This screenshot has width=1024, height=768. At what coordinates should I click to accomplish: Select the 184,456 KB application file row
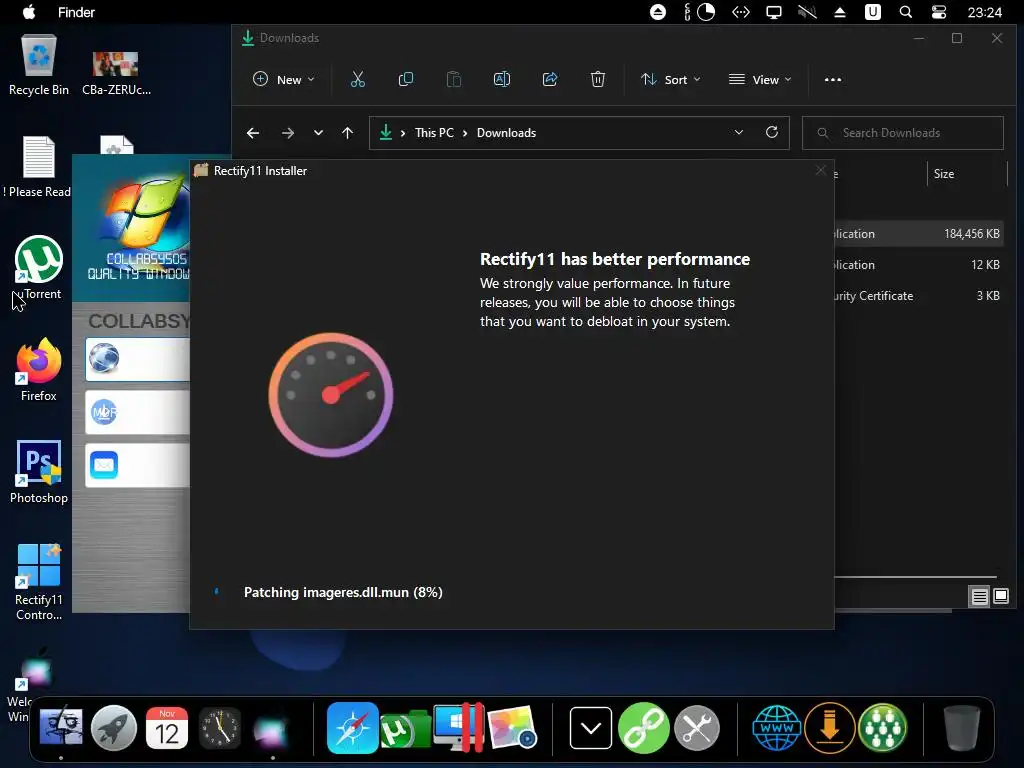[919, 234]
